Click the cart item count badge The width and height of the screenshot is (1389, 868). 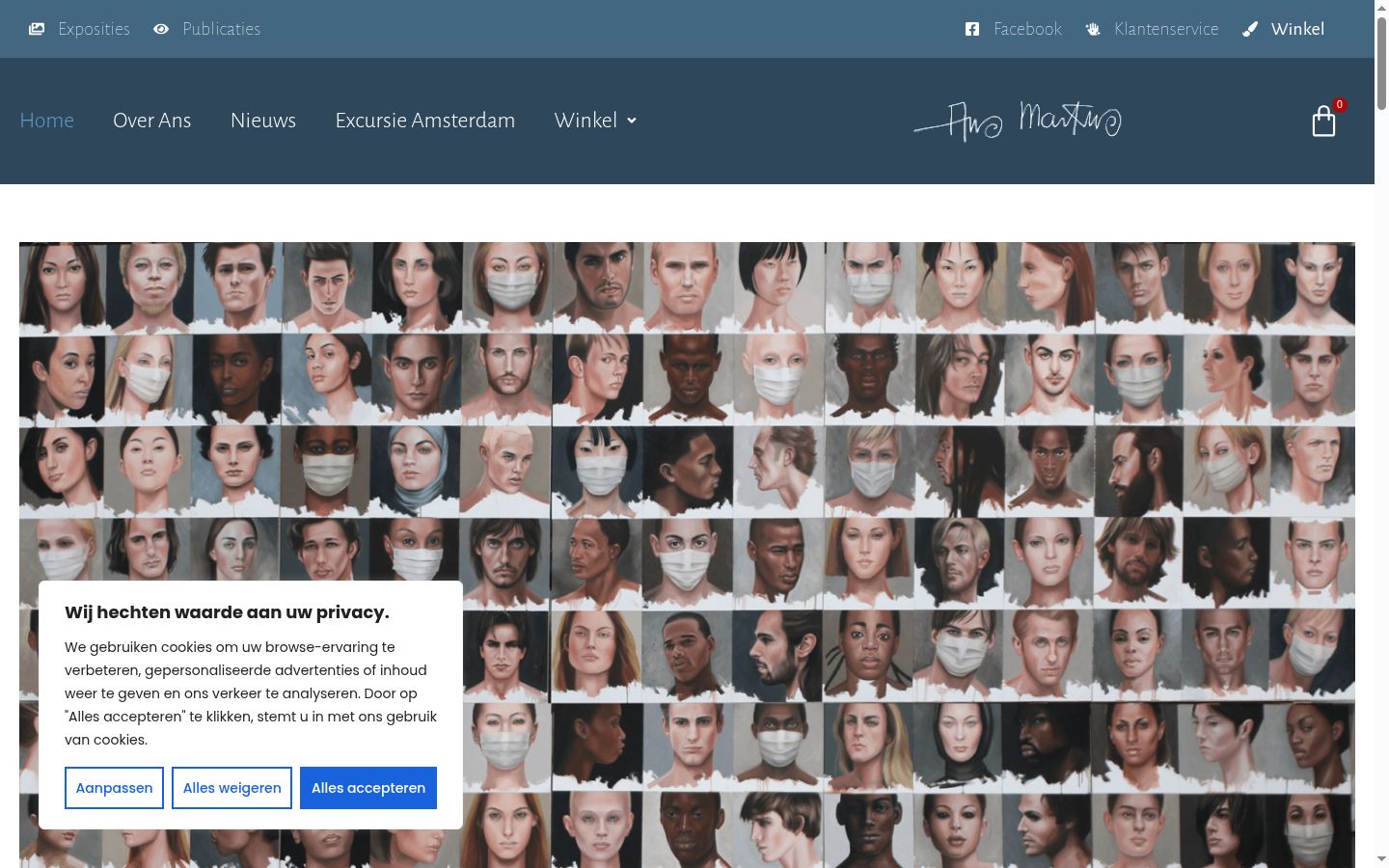coord(1339,105)
